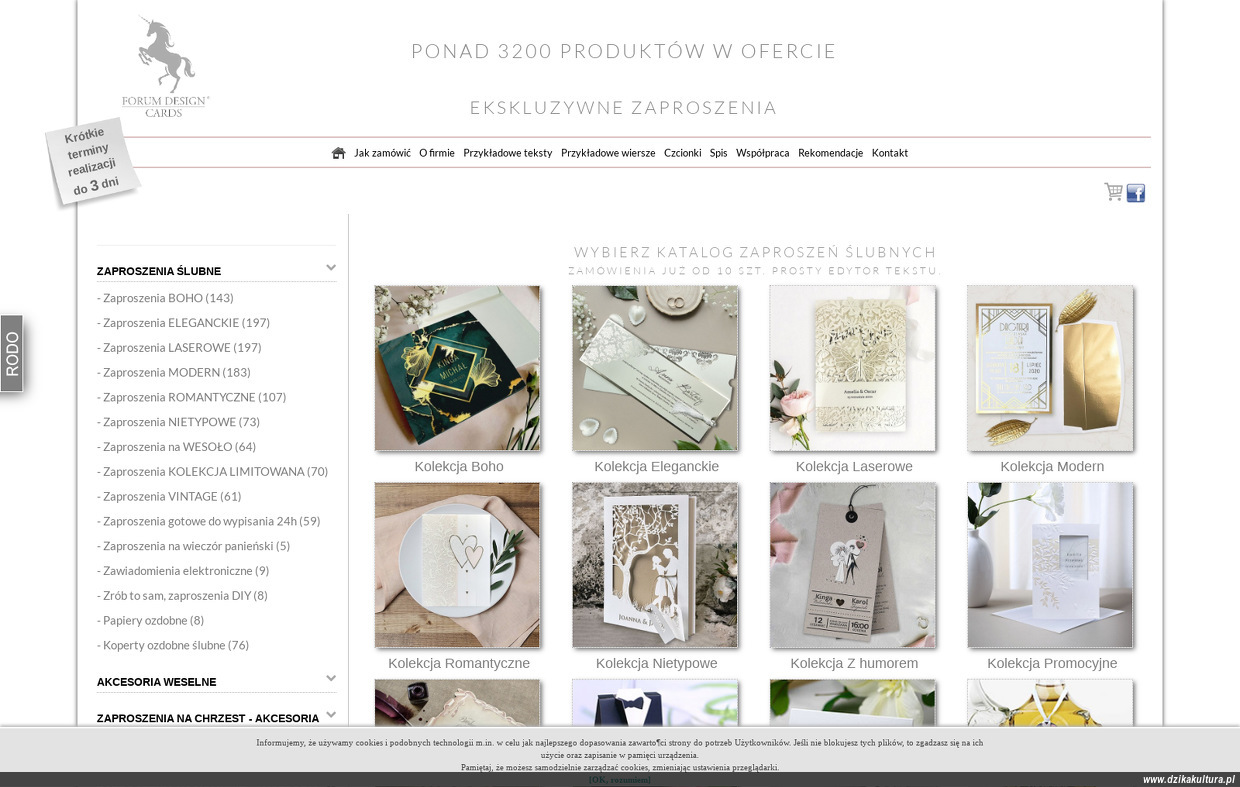The width and height of the screenshot is (1240, 787).
Task: Open the Kolekcja Boho thumbnail
Action: click(457, 368)
